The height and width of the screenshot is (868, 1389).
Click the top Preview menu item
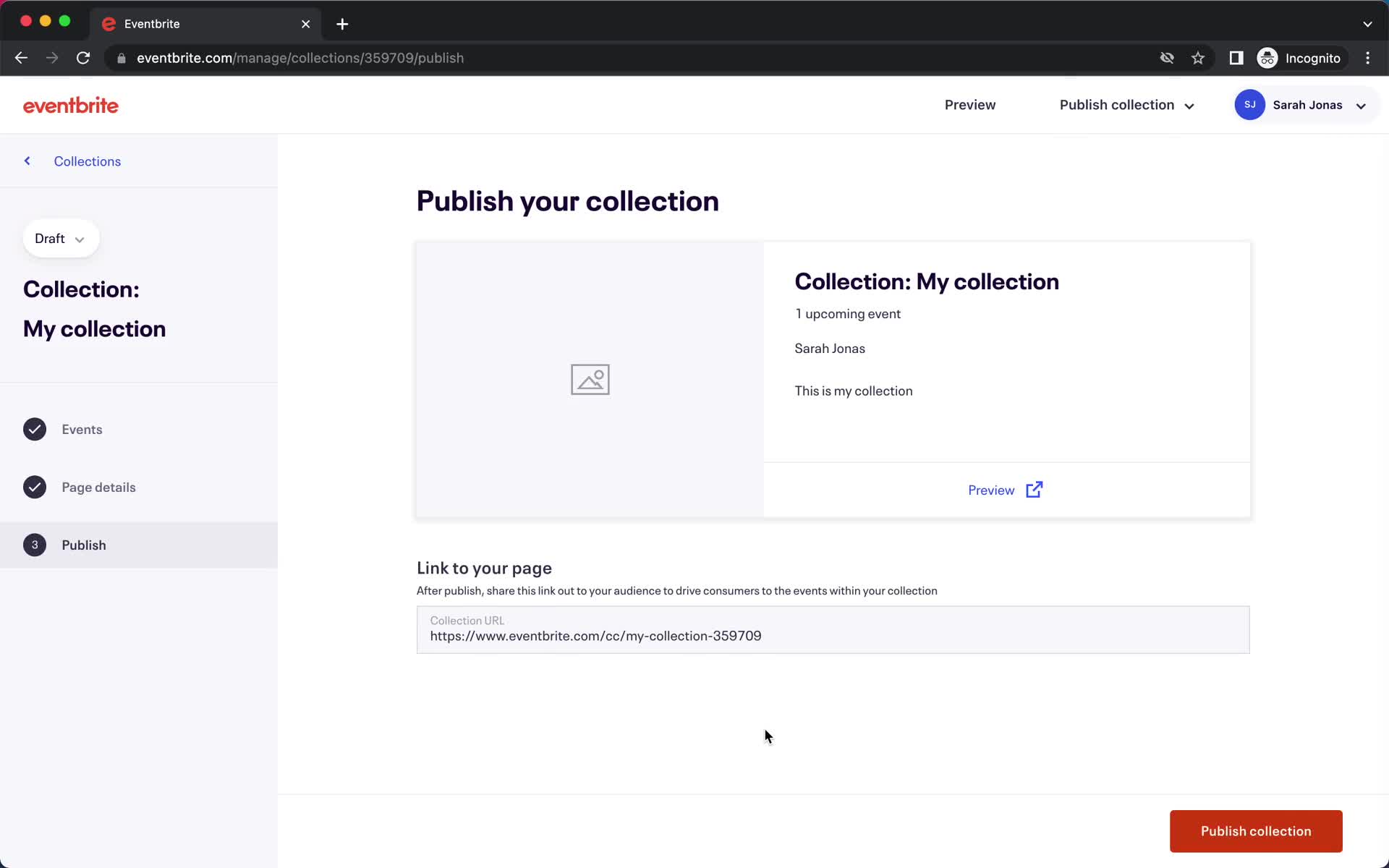tap(970, 104)
